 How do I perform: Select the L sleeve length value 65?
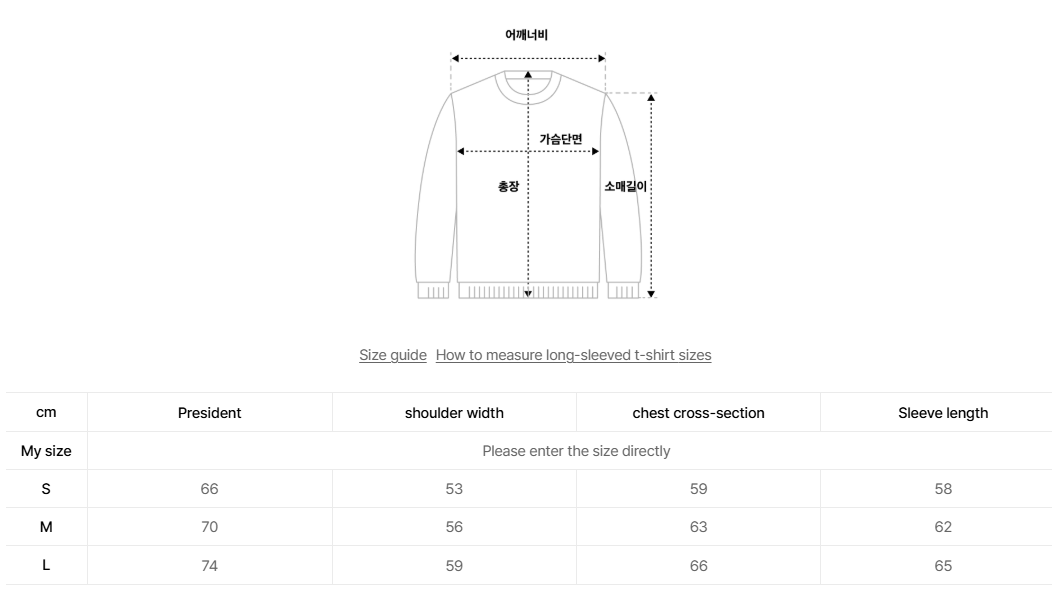tap(943, 565)
